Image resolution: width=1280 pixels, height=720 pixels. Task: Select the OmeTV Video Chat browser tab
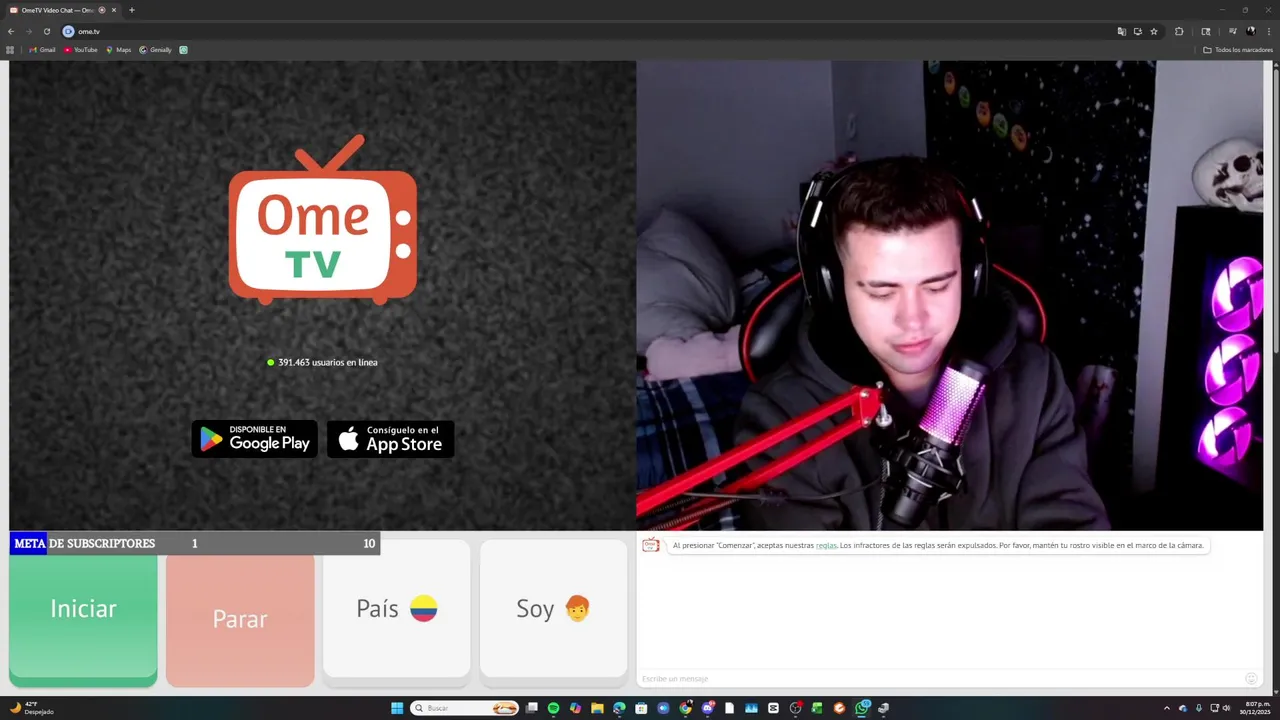pos(62,10)
